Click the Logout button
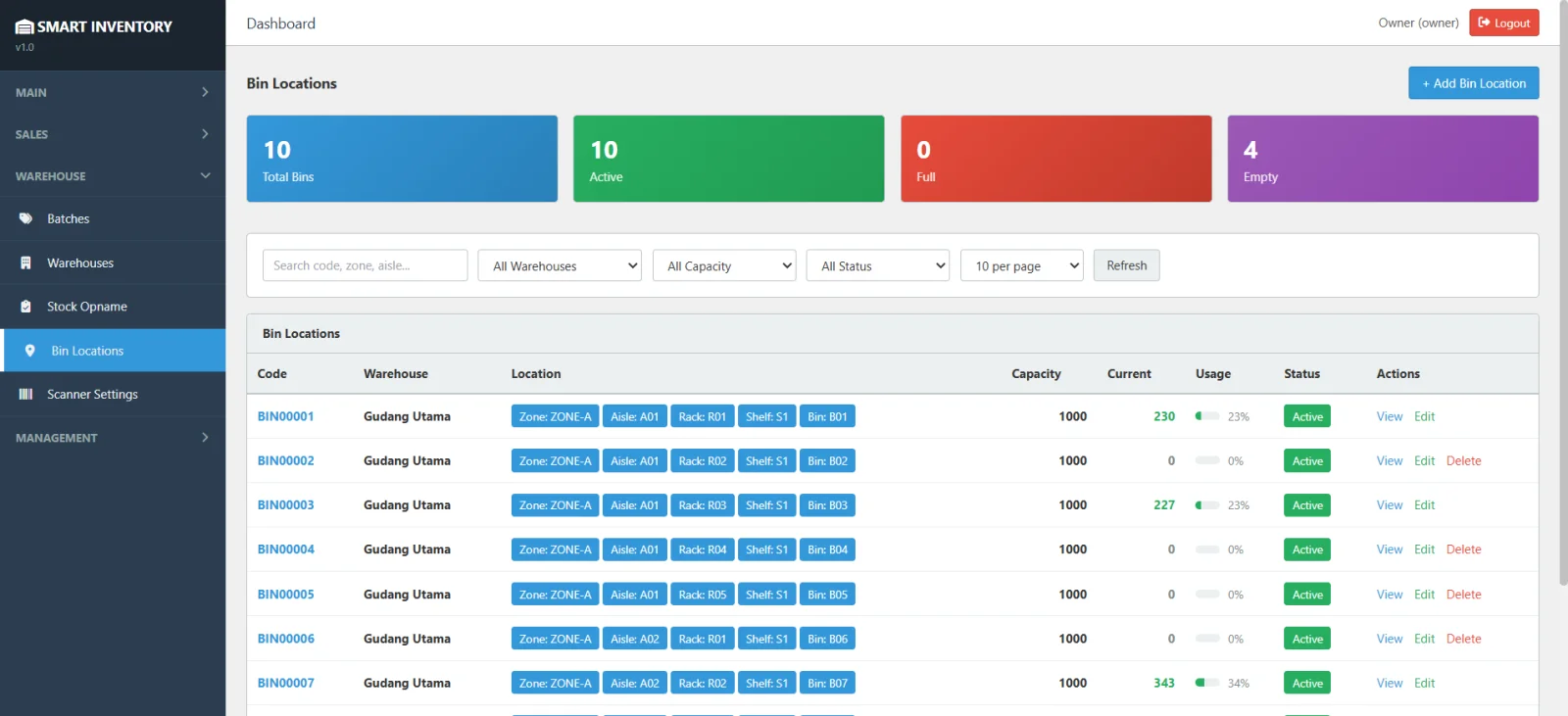The image size is (1568, 716). click(x=1503, y=23)
